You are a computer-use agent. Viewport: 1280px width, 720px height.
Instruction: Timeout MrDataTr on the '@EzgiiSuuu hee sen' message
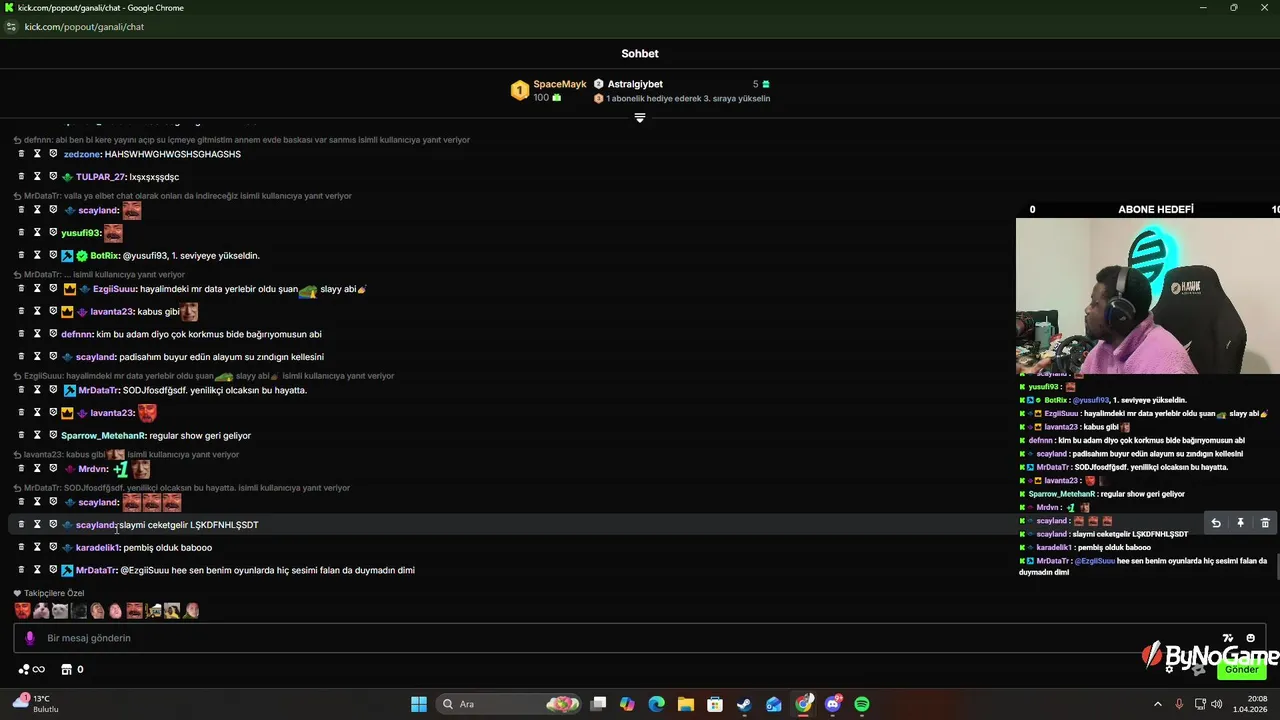[x=37, y=570]
